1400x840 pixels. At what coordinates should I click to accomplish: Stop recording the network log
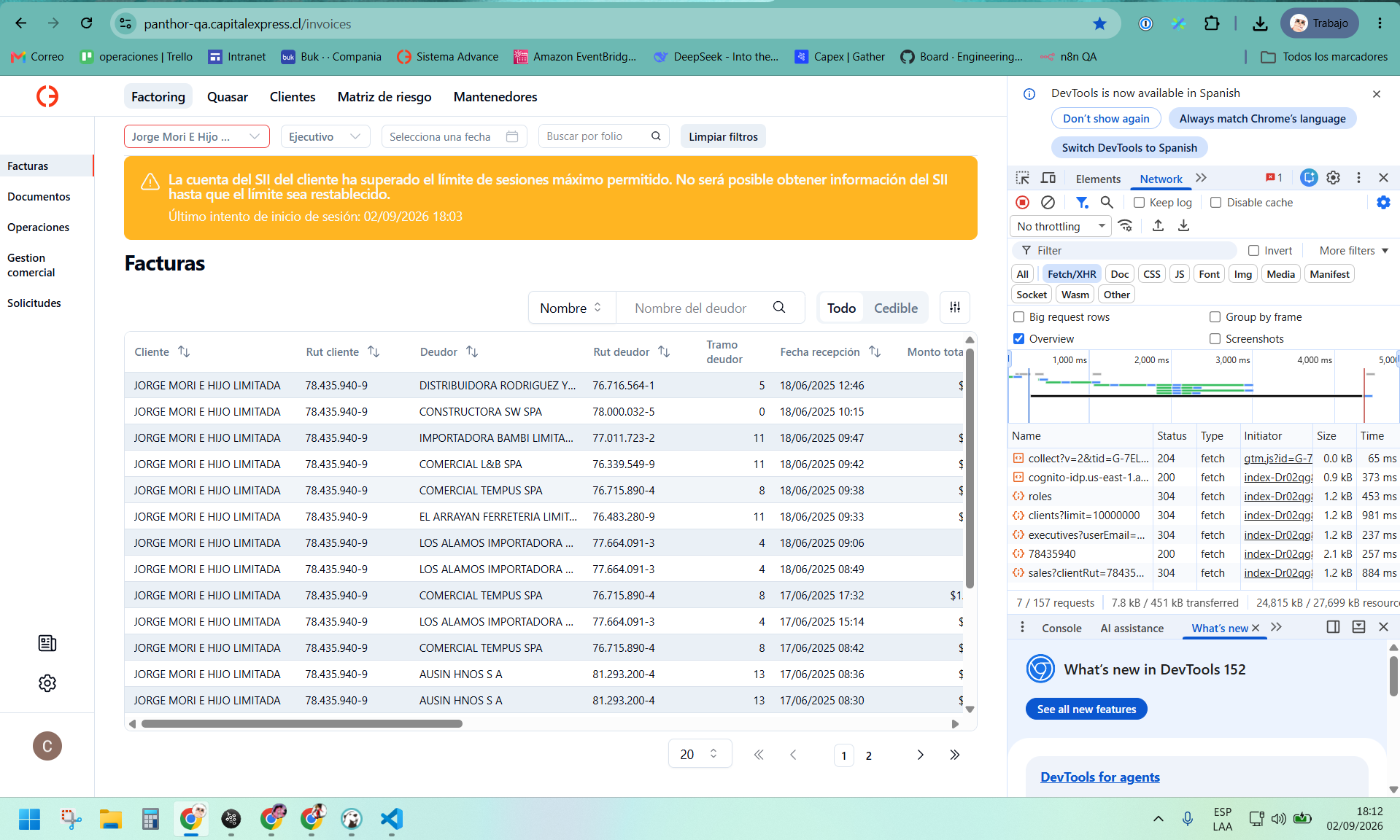[x=1022, y=203]
